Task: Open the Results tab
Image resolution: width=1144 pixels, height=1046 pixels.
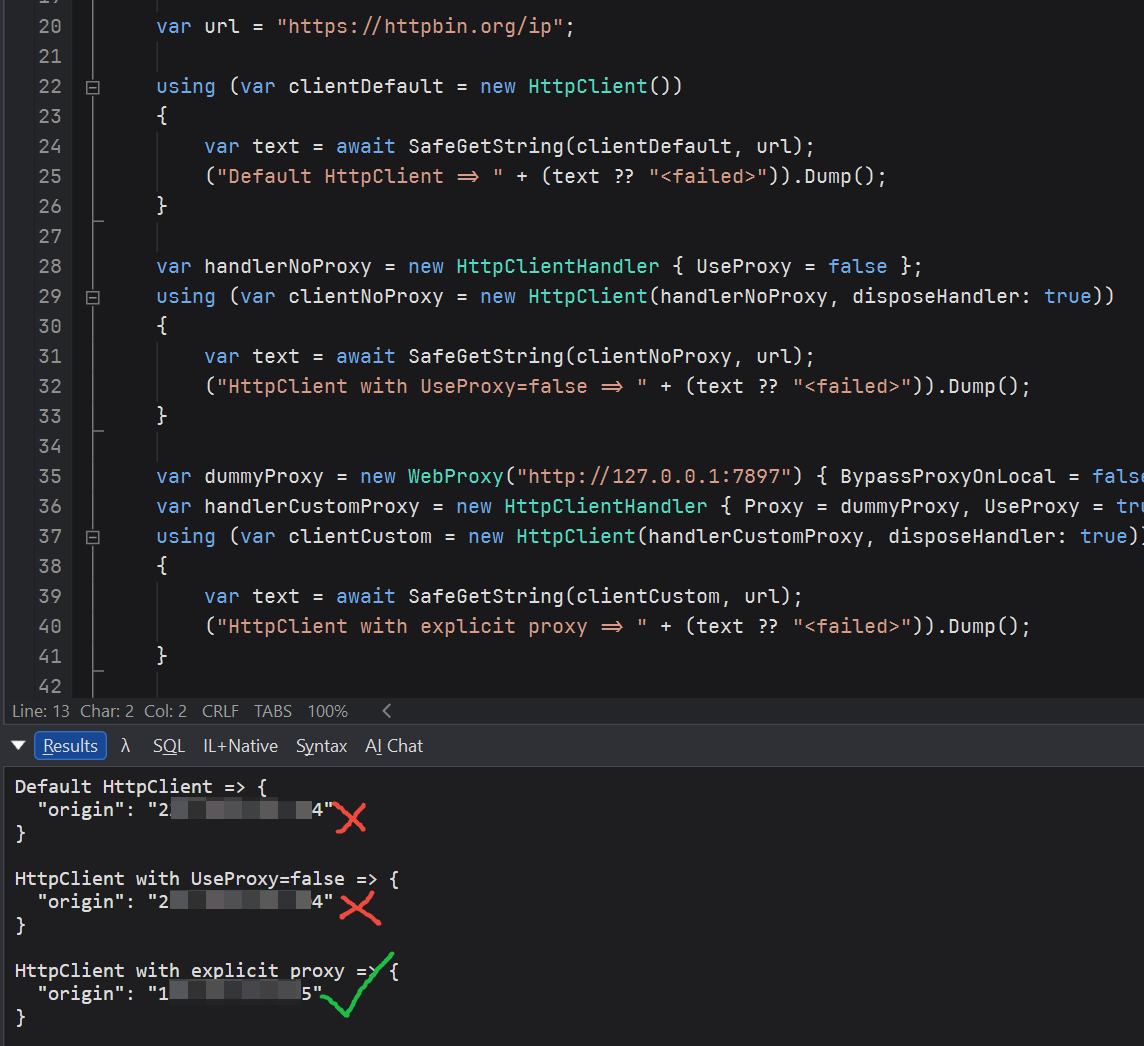Action: click(x=70, y=745)
